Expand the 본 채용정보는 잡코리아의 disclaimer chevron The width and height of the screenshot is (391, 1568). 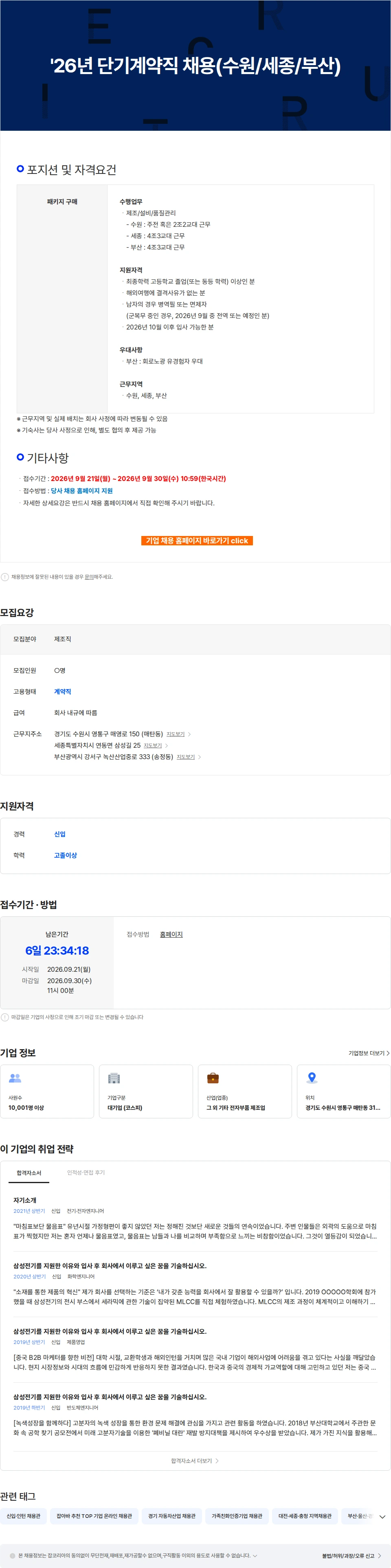(255, 1555)
